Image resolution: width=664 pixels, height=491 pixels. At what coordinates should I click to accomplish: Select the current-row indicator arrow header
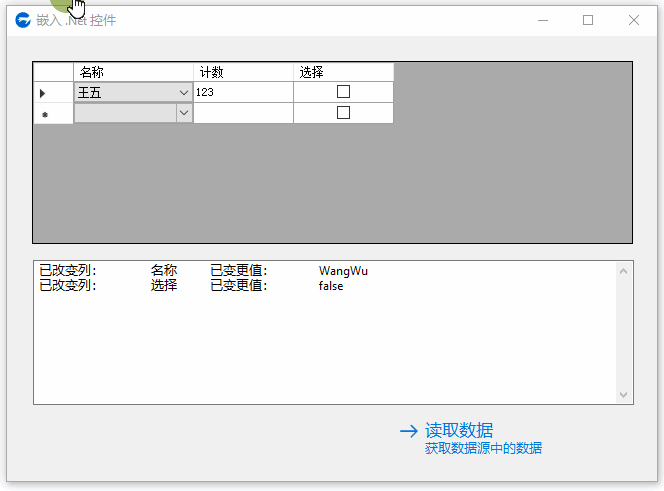tap(53, 92)
